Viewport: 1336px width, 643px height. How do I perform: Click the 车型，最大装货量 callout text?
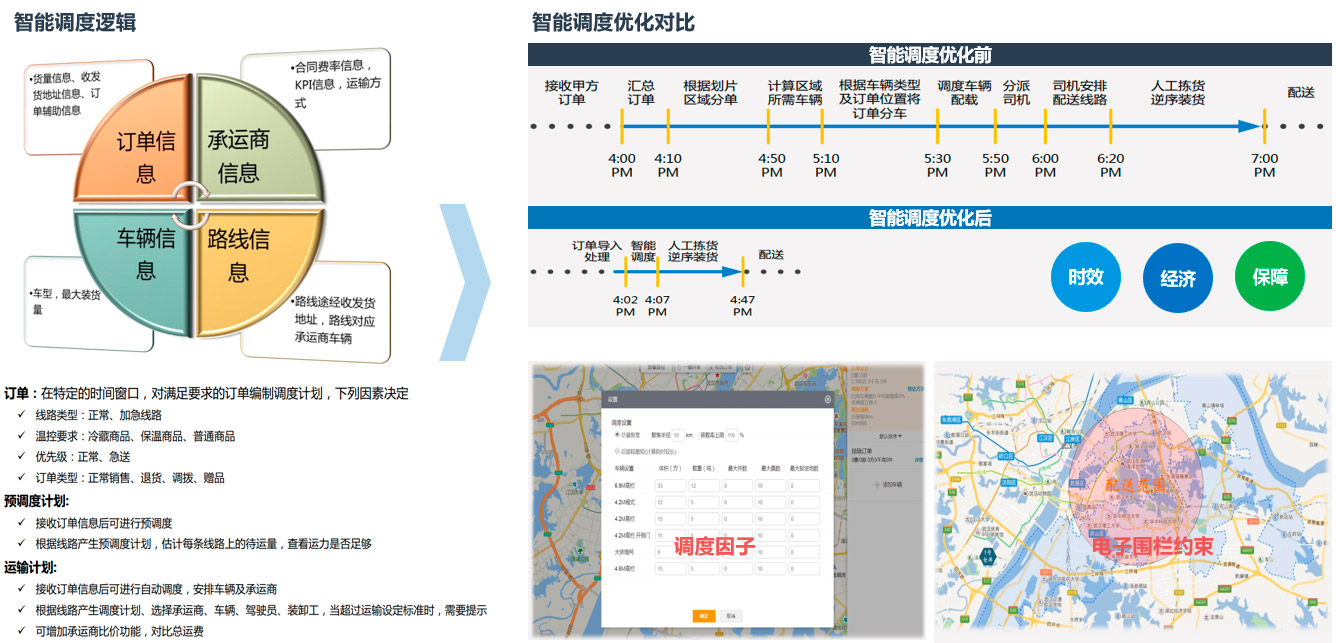65,302
